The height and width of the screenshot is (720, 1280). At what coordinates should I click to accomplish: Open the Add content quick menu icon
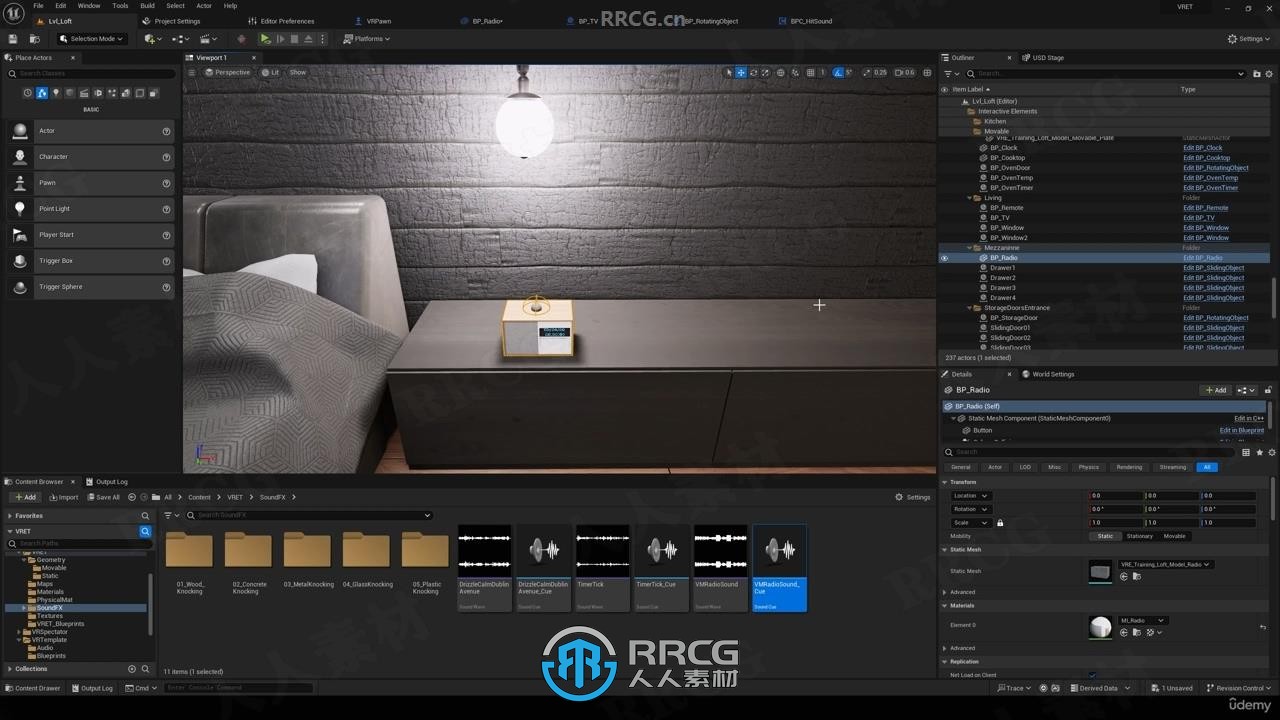[x=151, y=39]
